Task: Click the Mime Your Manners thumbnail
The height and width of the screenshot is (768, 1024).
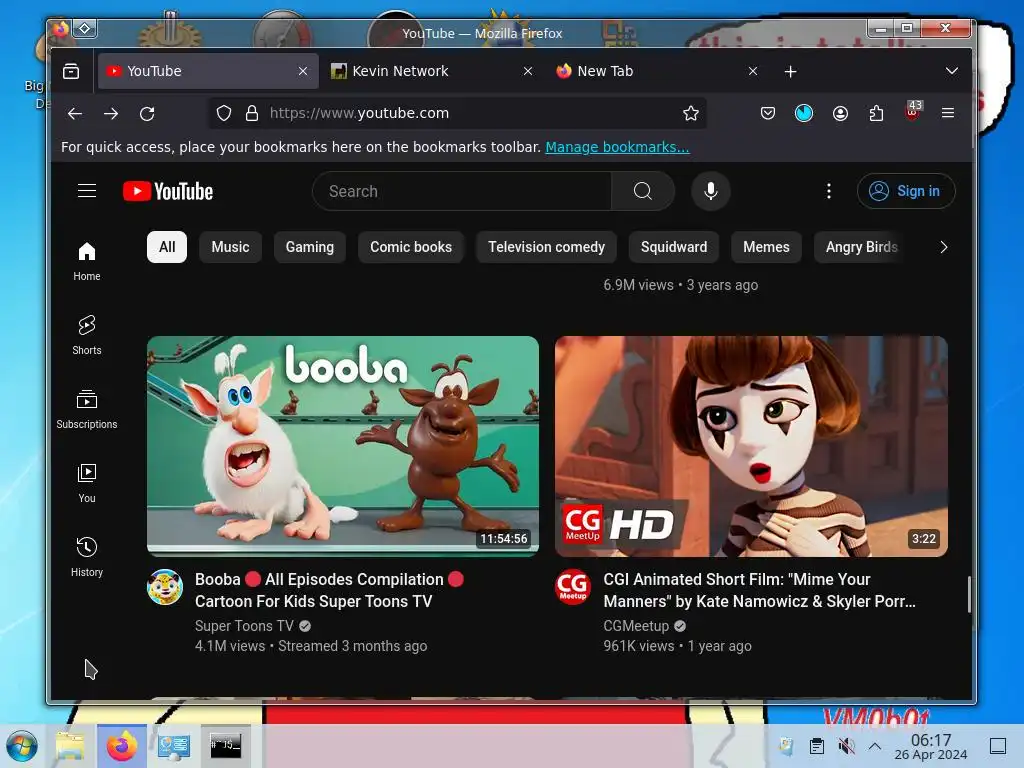Action: pos(751,446)
